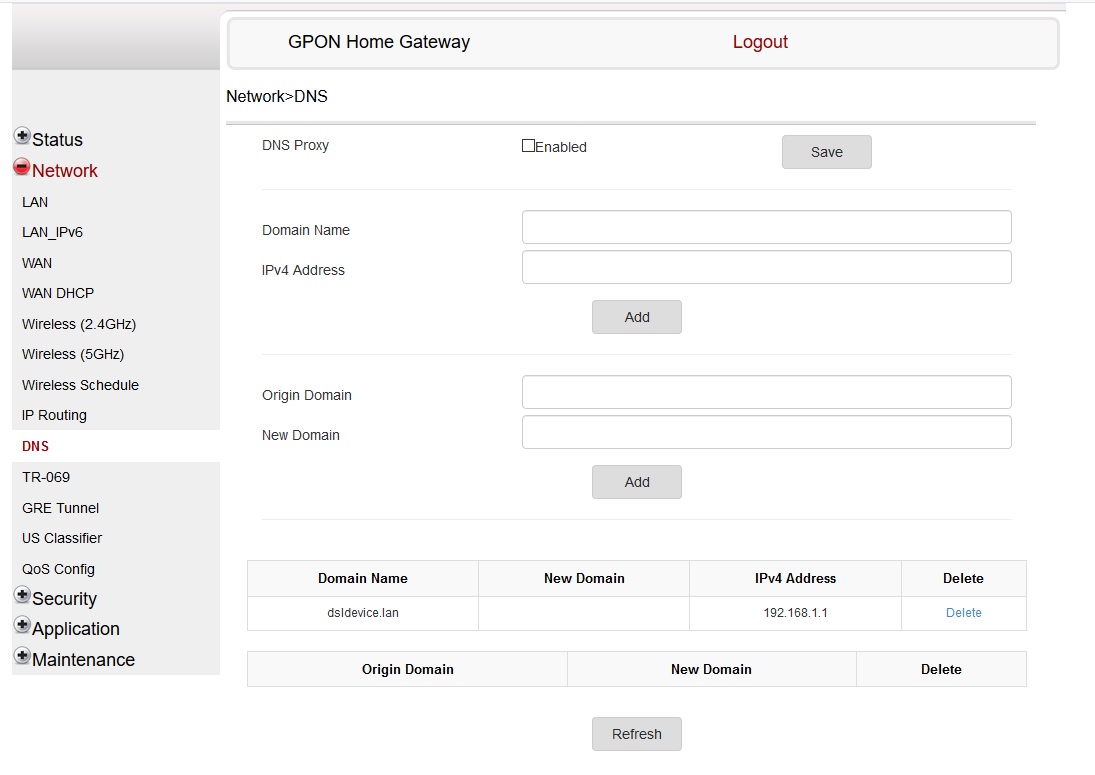The width and height of the screenshot is (1095, 775).
Task: Expand the Maintenance section plus icon
Action: pyautogui.click(x=22, y=656)
